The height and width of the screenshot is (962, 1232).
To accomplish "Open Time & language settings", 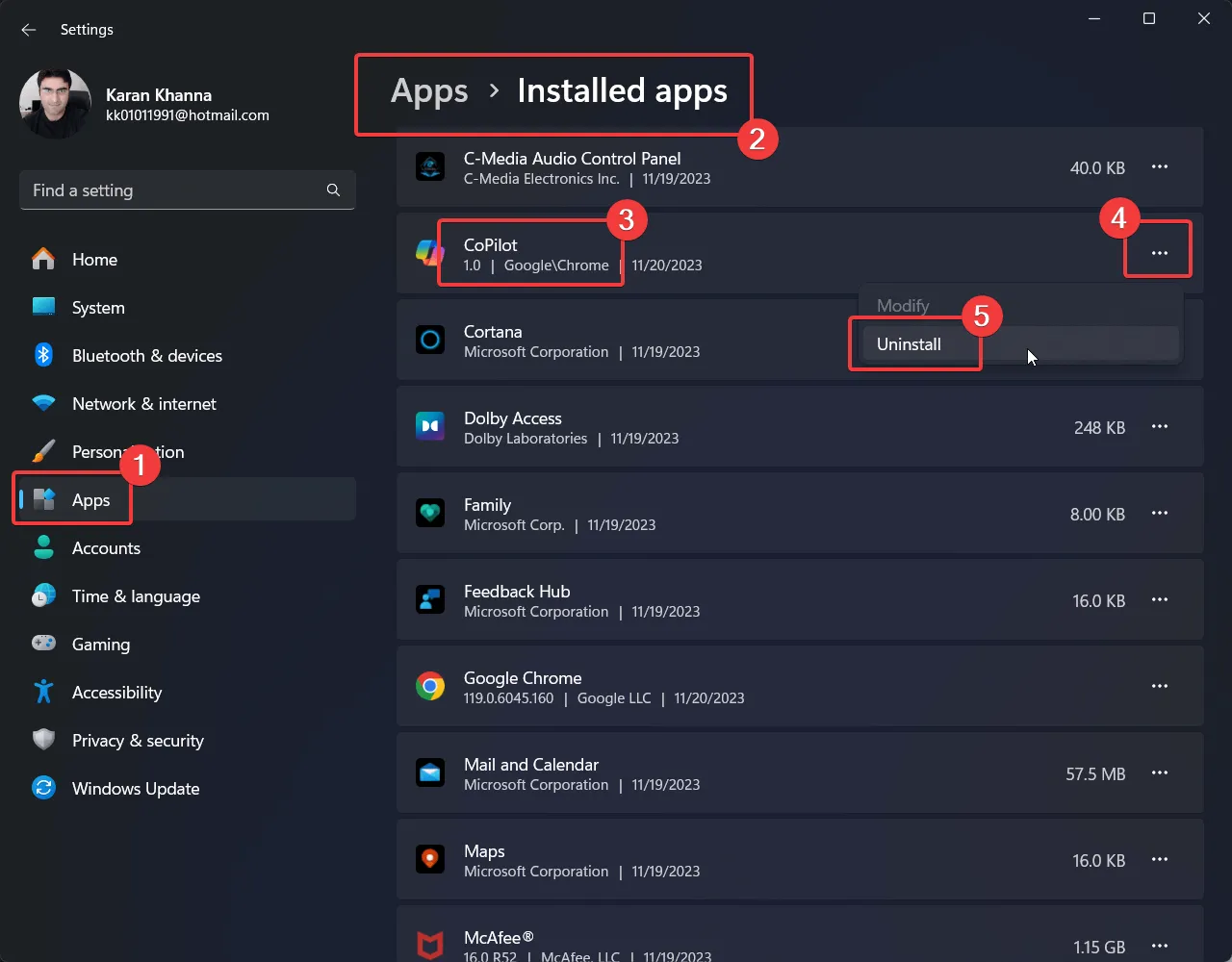I will [x=188, y=596].
